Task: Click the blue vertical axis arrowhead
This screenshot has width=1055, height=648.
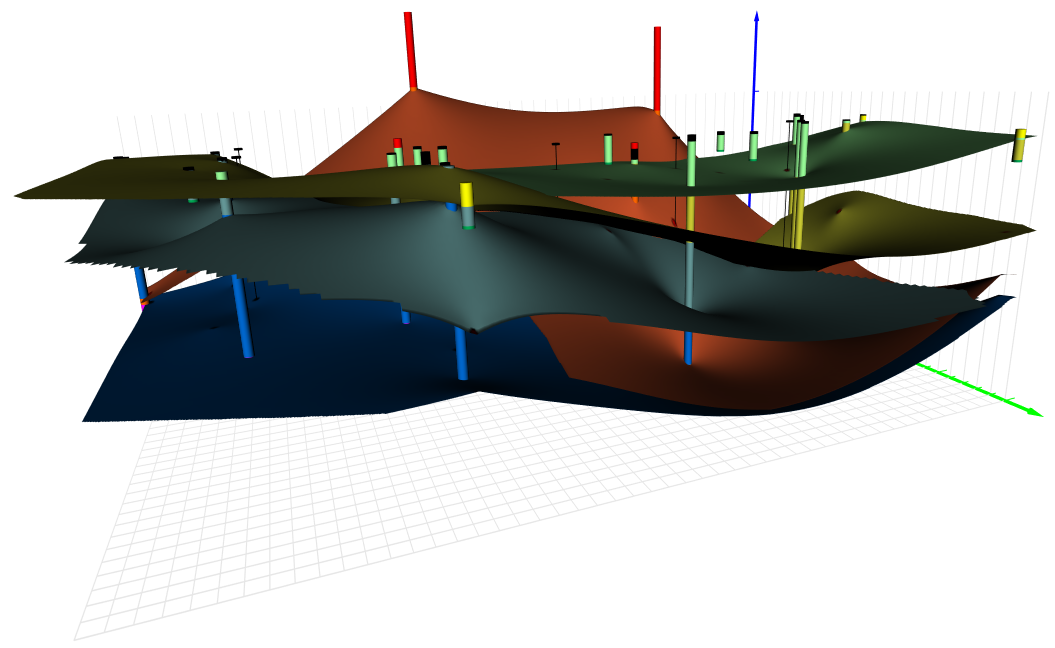Action: pyautogui.click(x=756, y=17)
